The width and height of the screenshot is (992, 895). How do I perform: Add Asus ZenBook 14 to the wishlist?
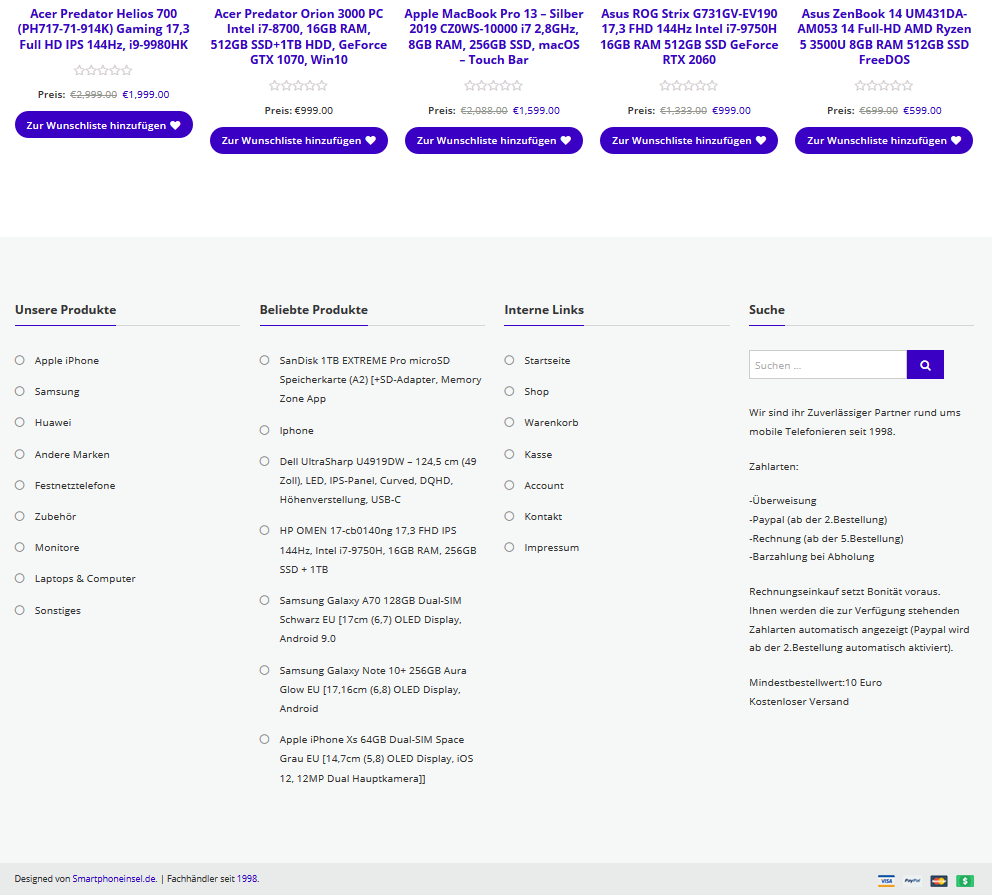coord(884,140)
